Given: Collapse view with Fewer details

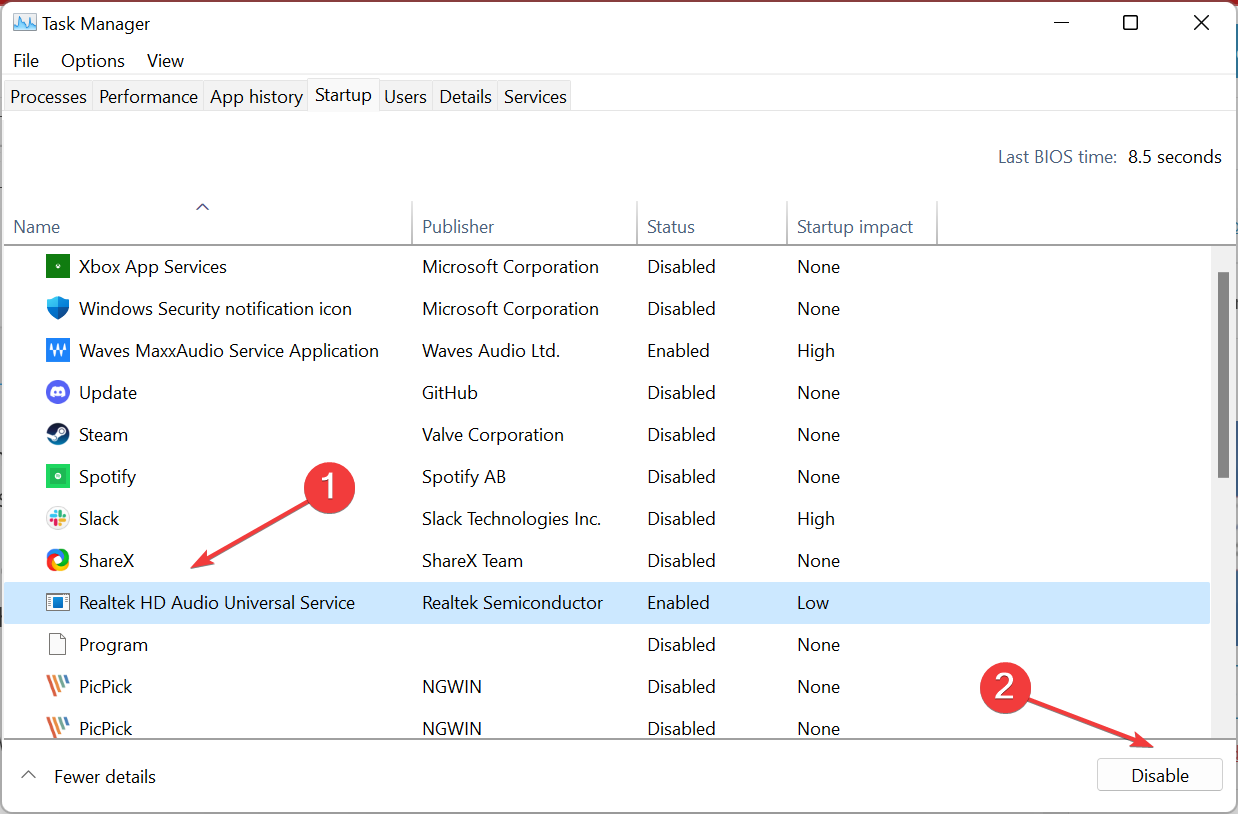Looking at the screenshot, I should click(x=88, y=777).
